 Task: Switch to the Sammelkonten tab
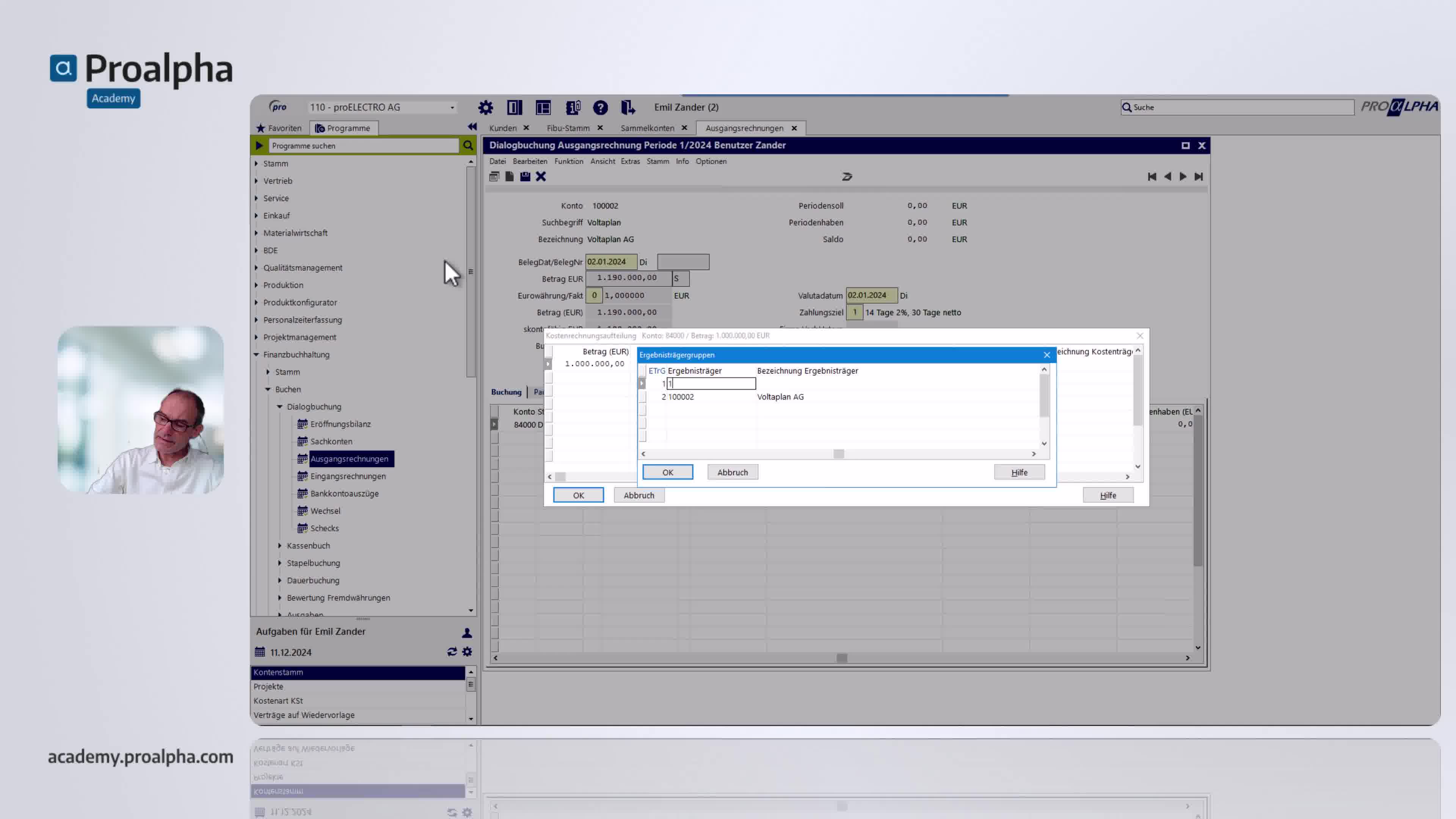point(647,128)
